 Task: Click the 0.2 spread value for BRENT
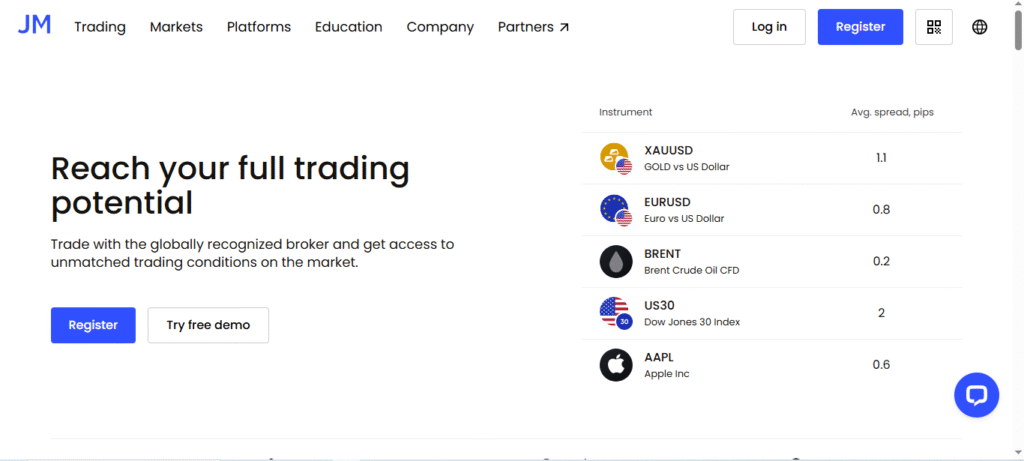click(881, 261)
